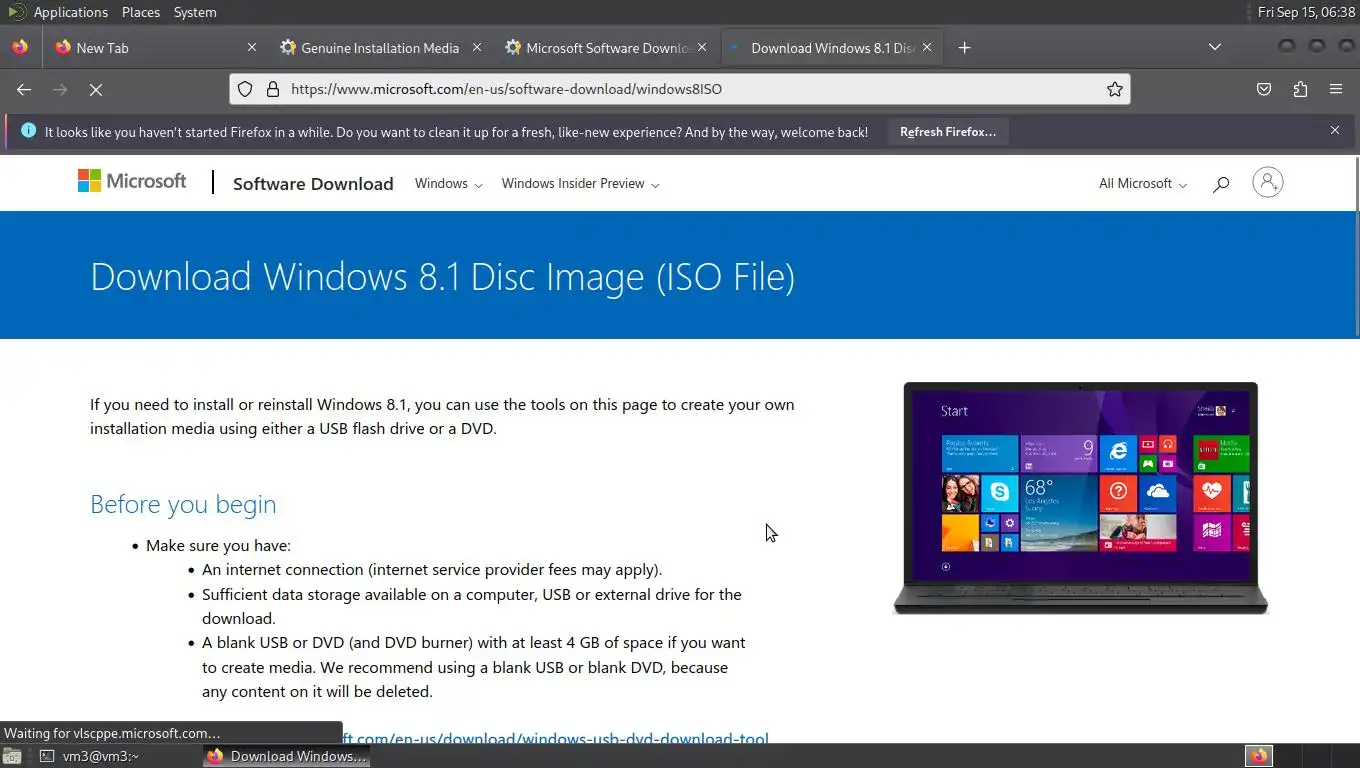Open the tracking protection shield icon
Viewport: 1360px width, 768px height.
245,89
